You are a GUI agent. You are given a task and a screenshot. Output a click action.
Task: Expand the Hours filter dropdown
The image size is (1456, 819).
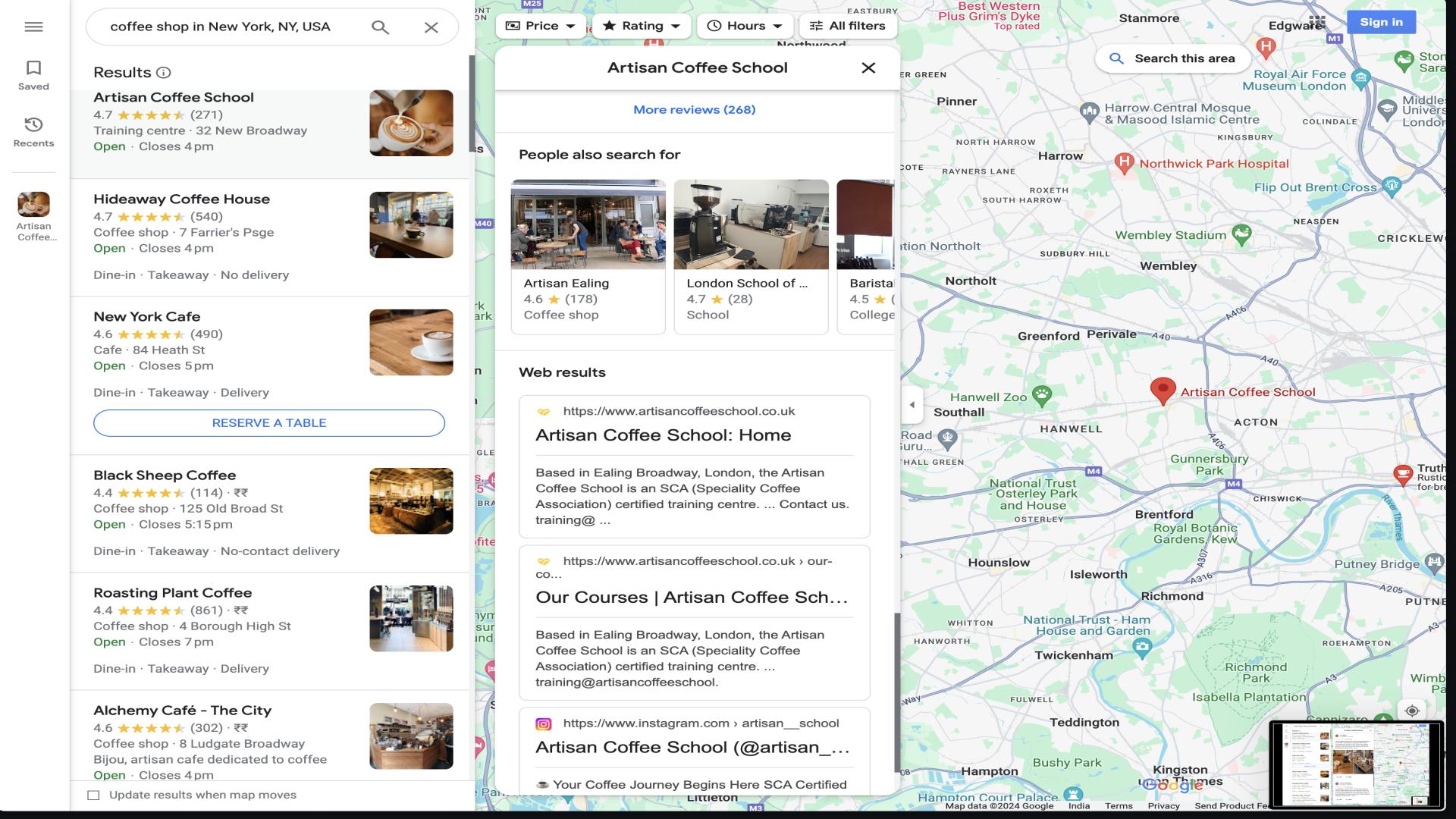745,25
